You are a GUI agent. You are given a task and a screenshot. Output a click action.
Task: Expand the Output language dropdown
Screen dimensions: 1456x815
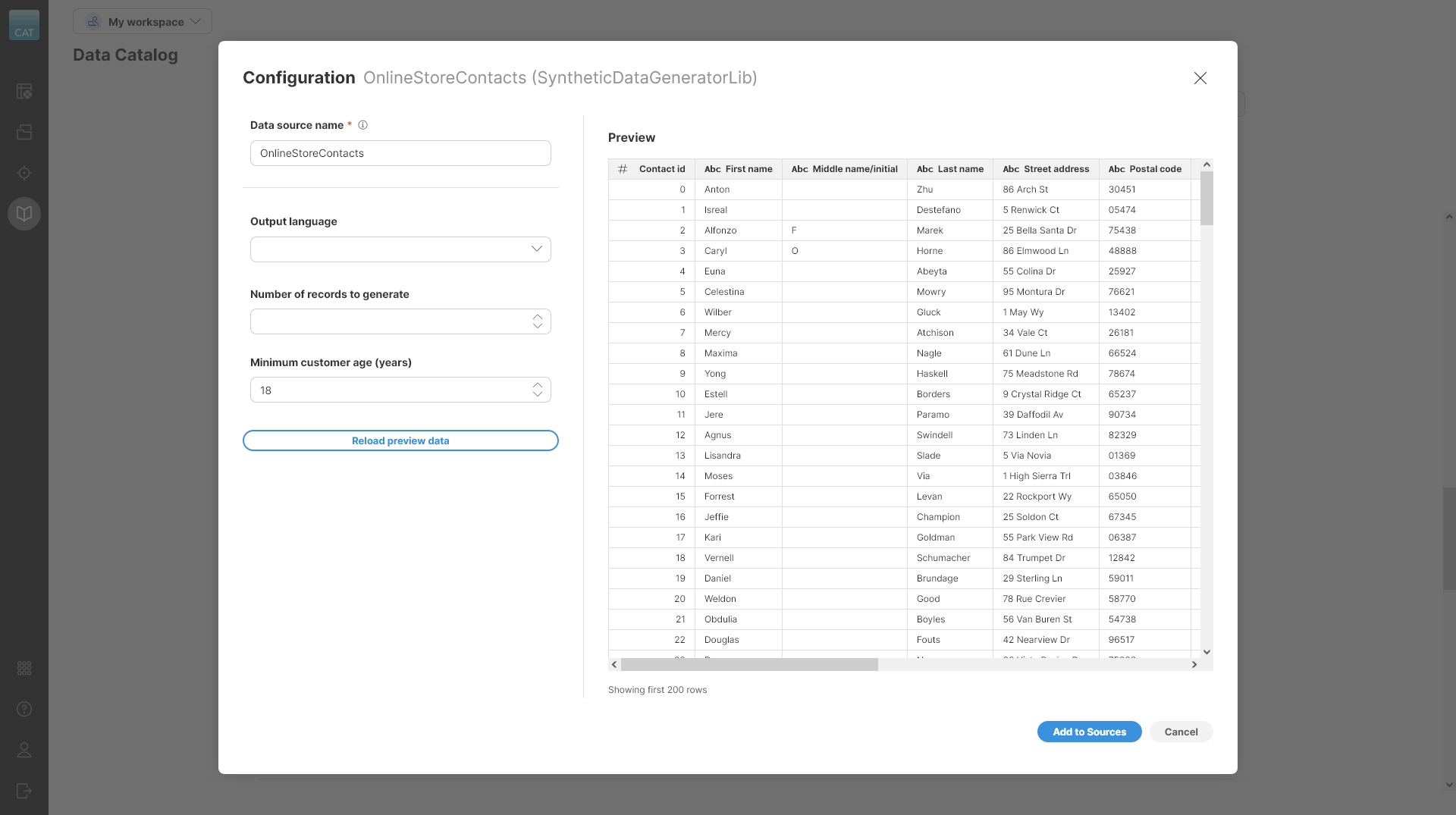coord(400,249)
